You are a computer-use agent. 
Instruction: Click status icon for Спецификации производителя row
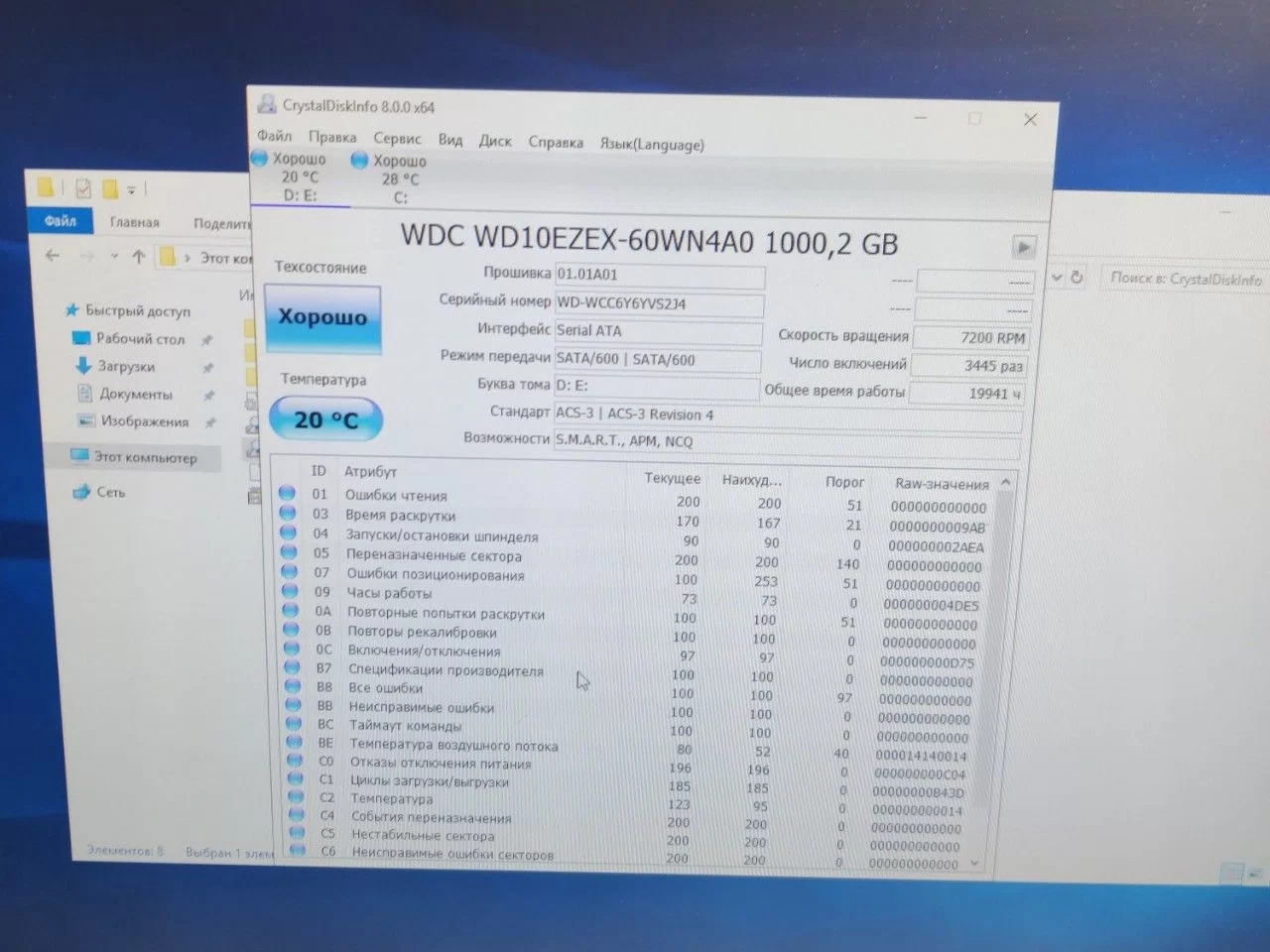(293, 667)
